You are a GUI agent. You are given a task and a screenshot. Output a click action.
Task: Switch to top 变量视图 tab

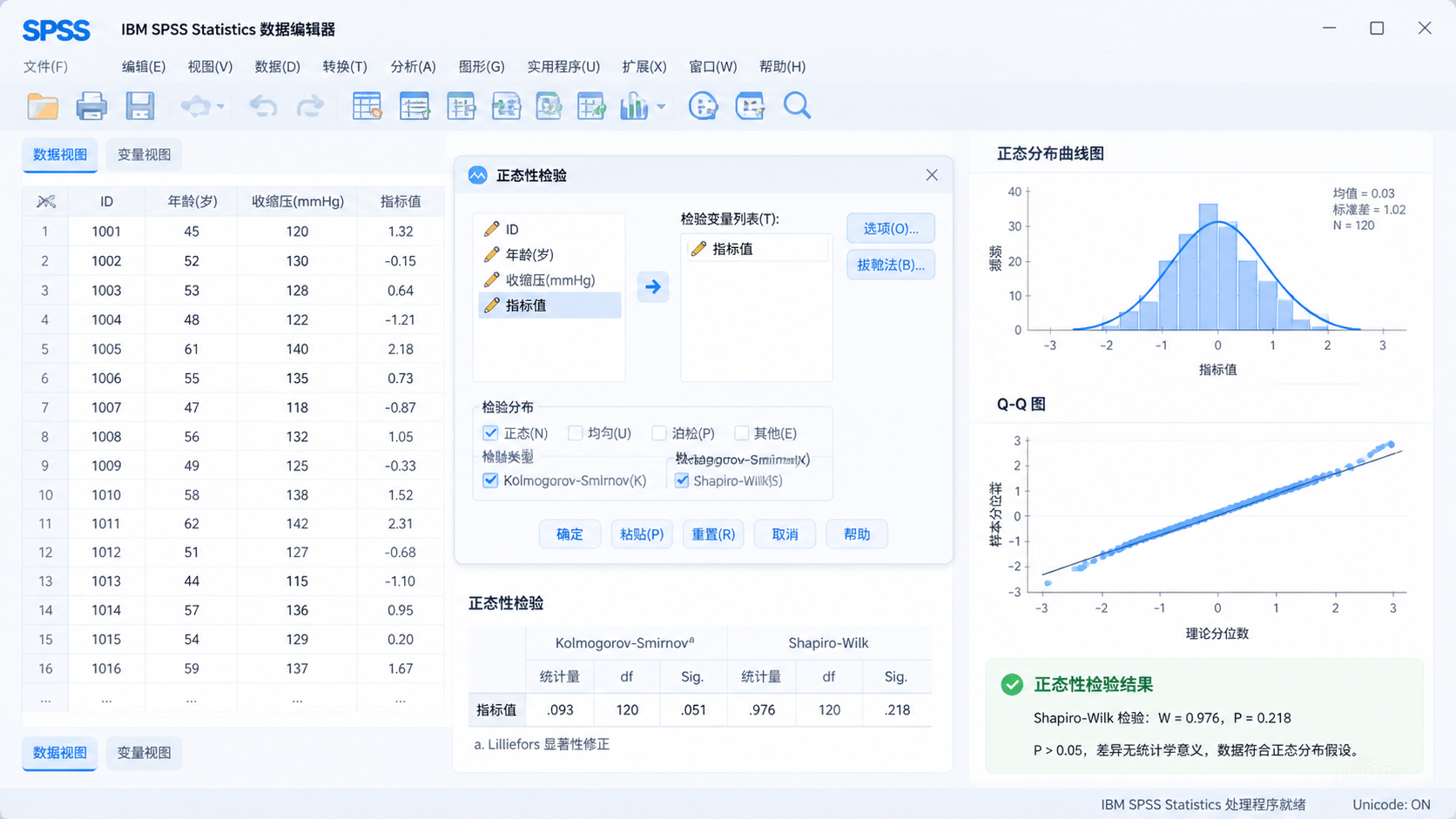(x=144, y=155)
